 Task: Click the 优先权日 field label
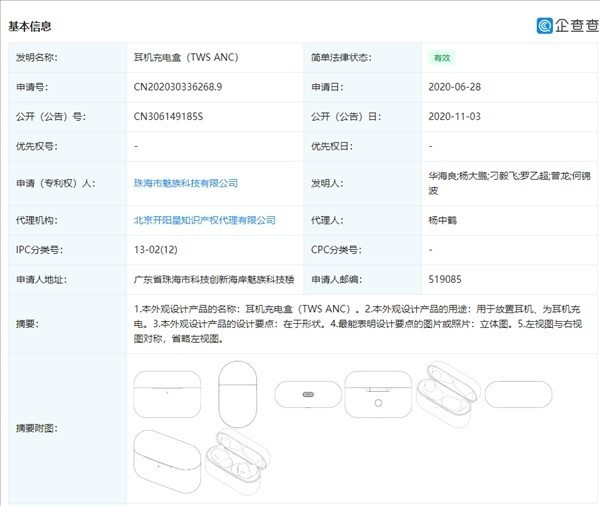click(332, 146)
